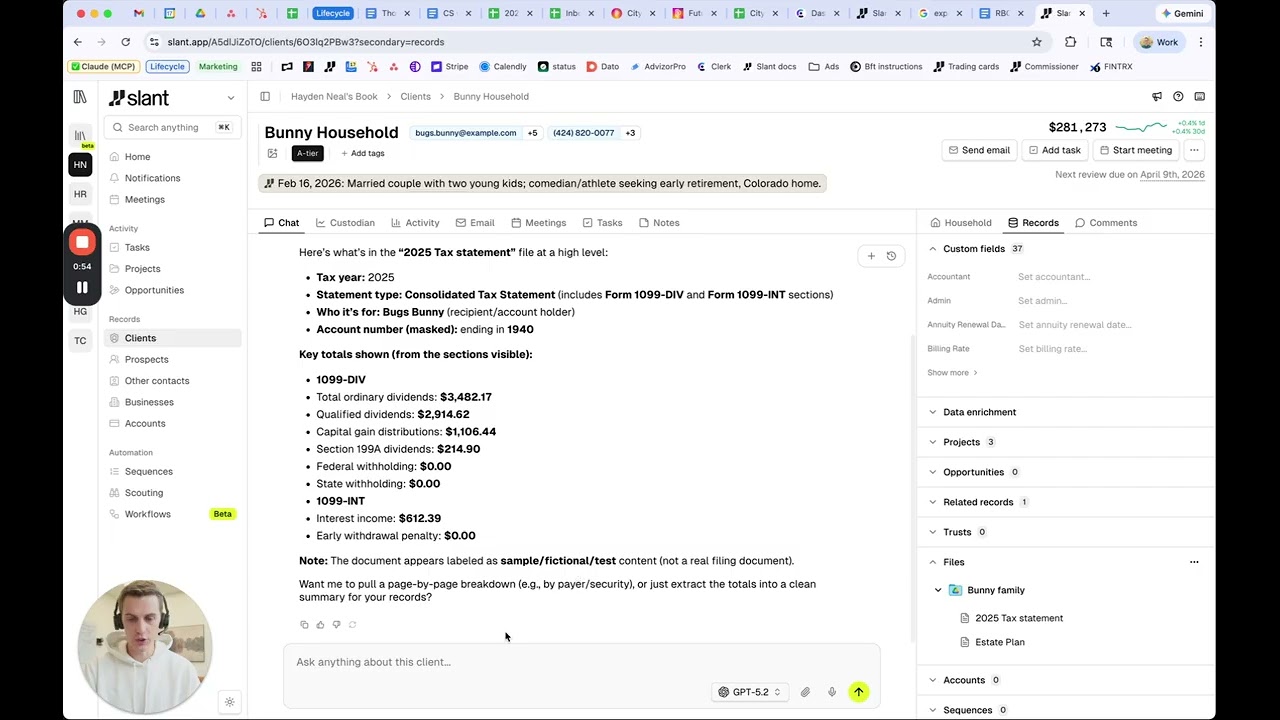Open Workflows in the sidebar

(x=148, y=514)
